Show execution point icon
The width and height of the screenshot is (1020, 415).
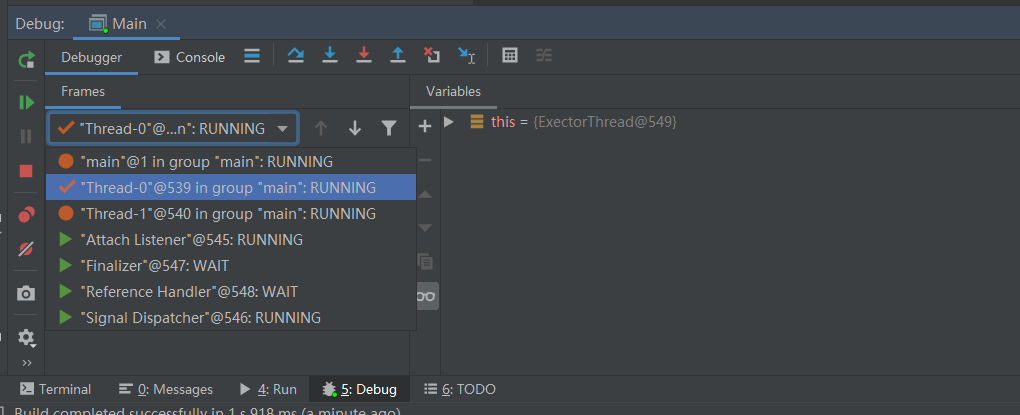click(x=252, y=57)
